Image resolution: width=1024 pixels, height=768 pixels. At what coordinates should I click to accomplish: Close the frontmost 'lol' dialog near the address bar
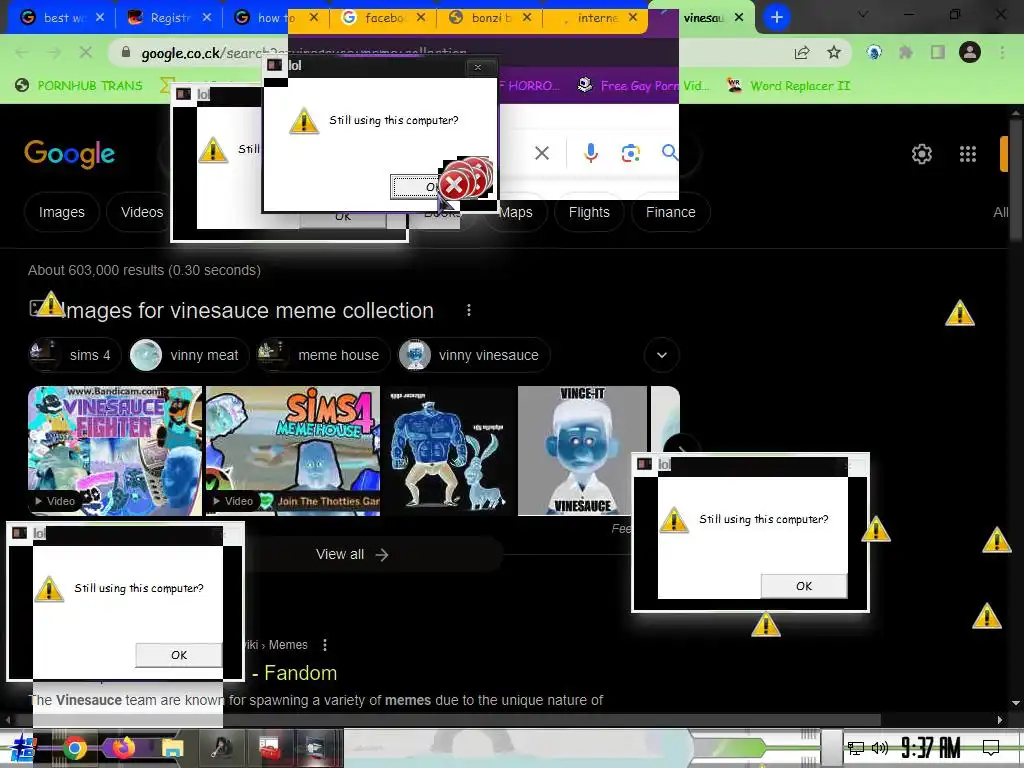(x=478, y=67)
